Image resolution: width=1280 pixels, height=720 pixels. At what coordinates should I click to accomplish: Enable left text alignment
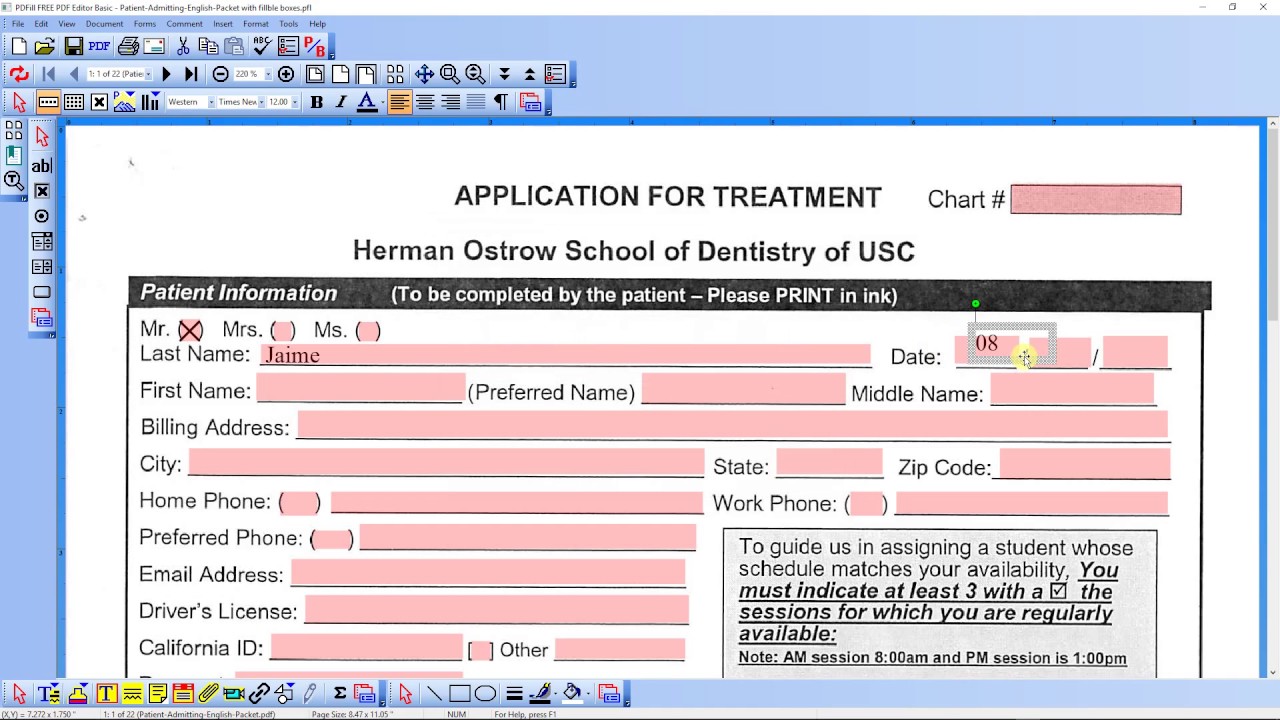[x=399, y=102]
